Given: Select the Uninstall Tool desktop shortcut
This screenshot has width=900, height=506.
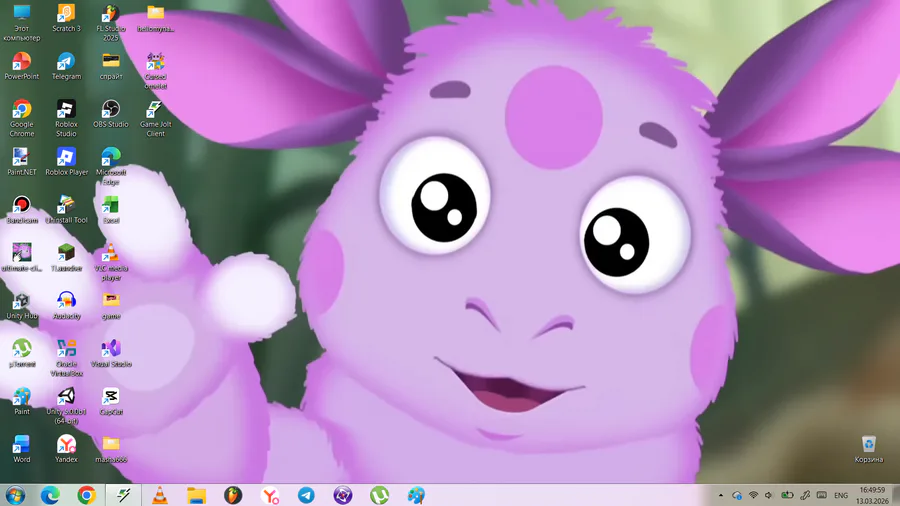Looking at the screenshot, I should (66, 209).
